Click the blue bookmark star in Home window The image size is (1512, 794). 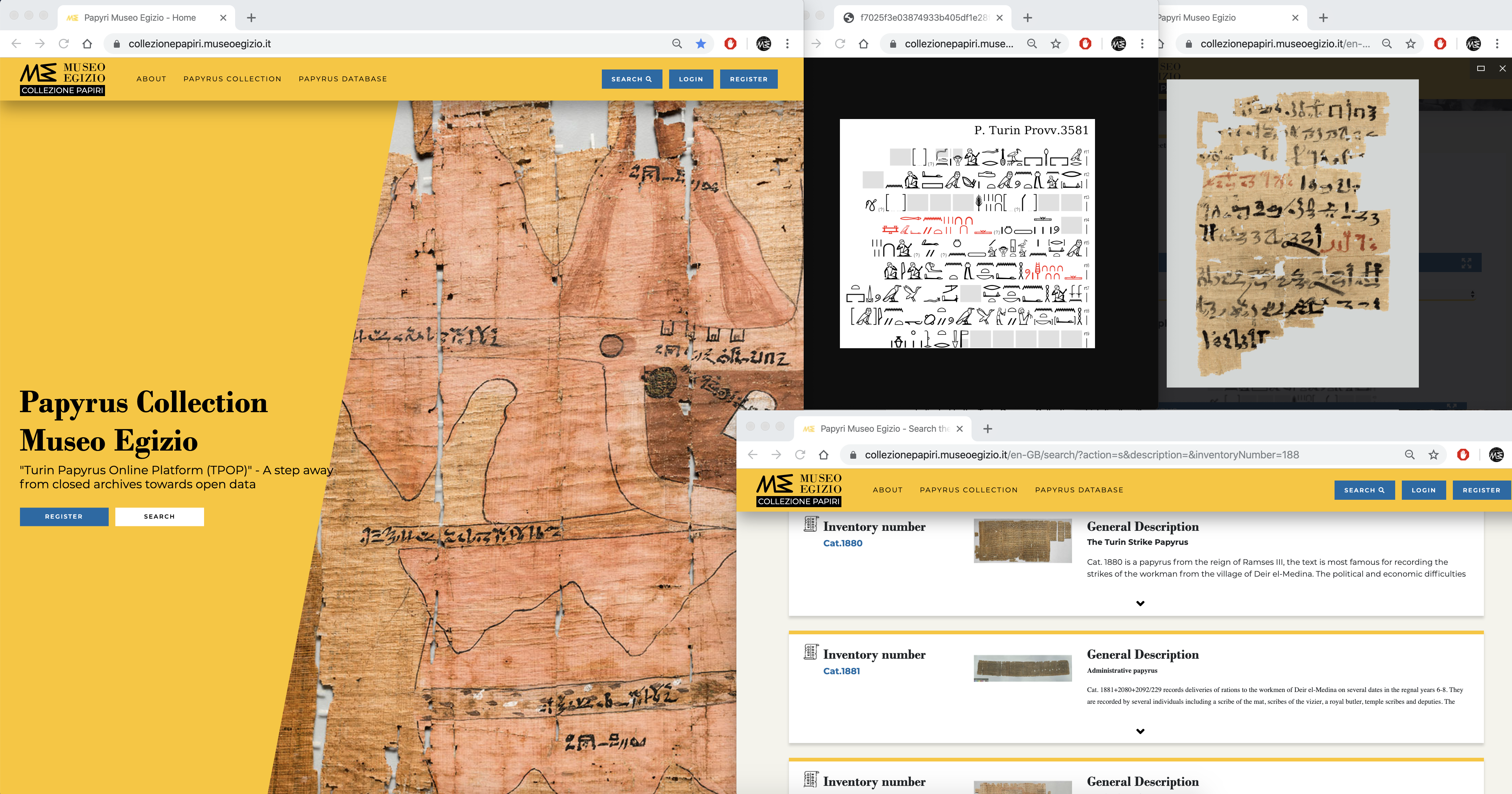[701, 43]
